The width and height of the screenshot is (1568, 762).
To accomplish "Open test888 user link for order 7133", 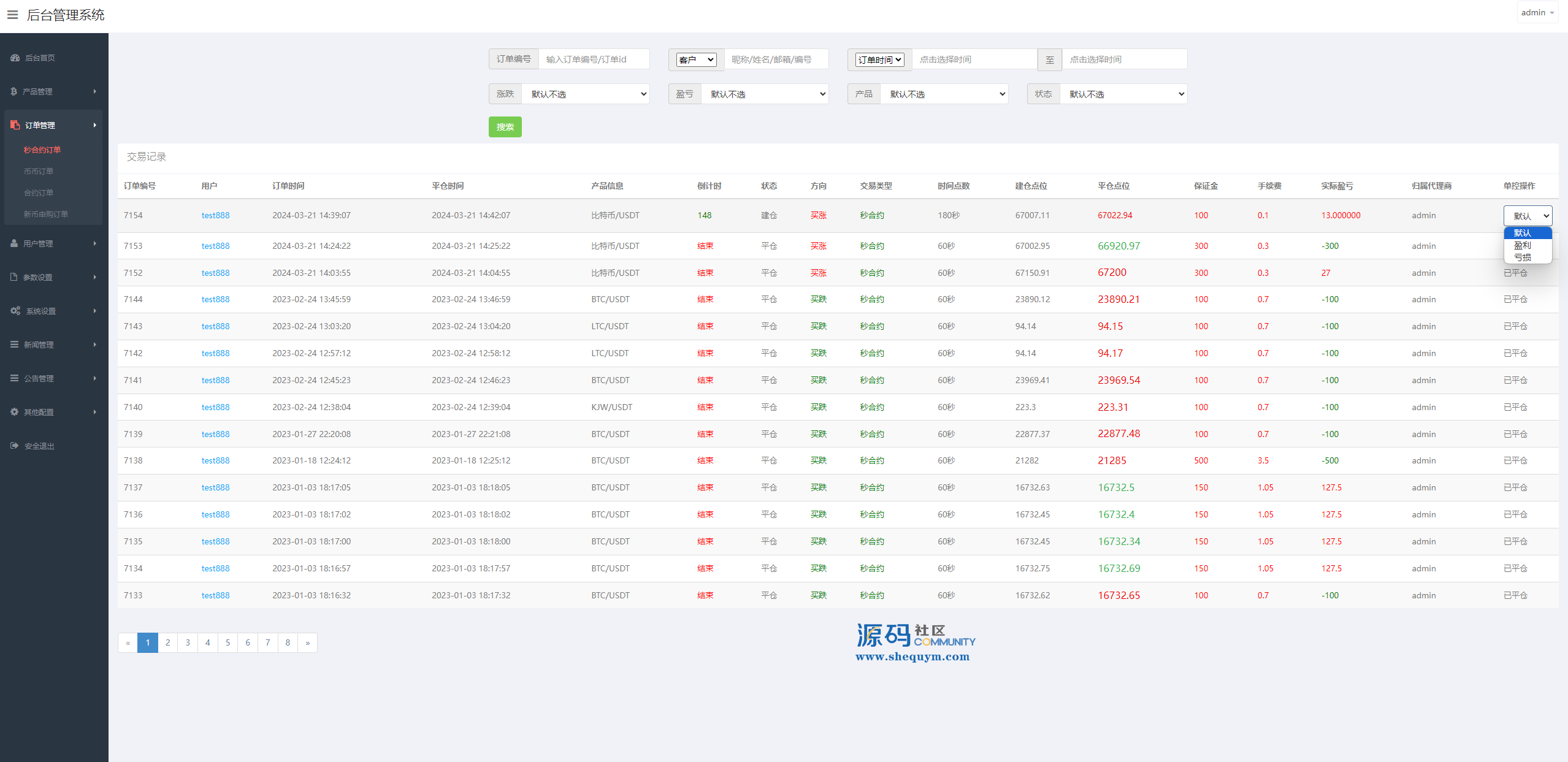I will point(216,595).
